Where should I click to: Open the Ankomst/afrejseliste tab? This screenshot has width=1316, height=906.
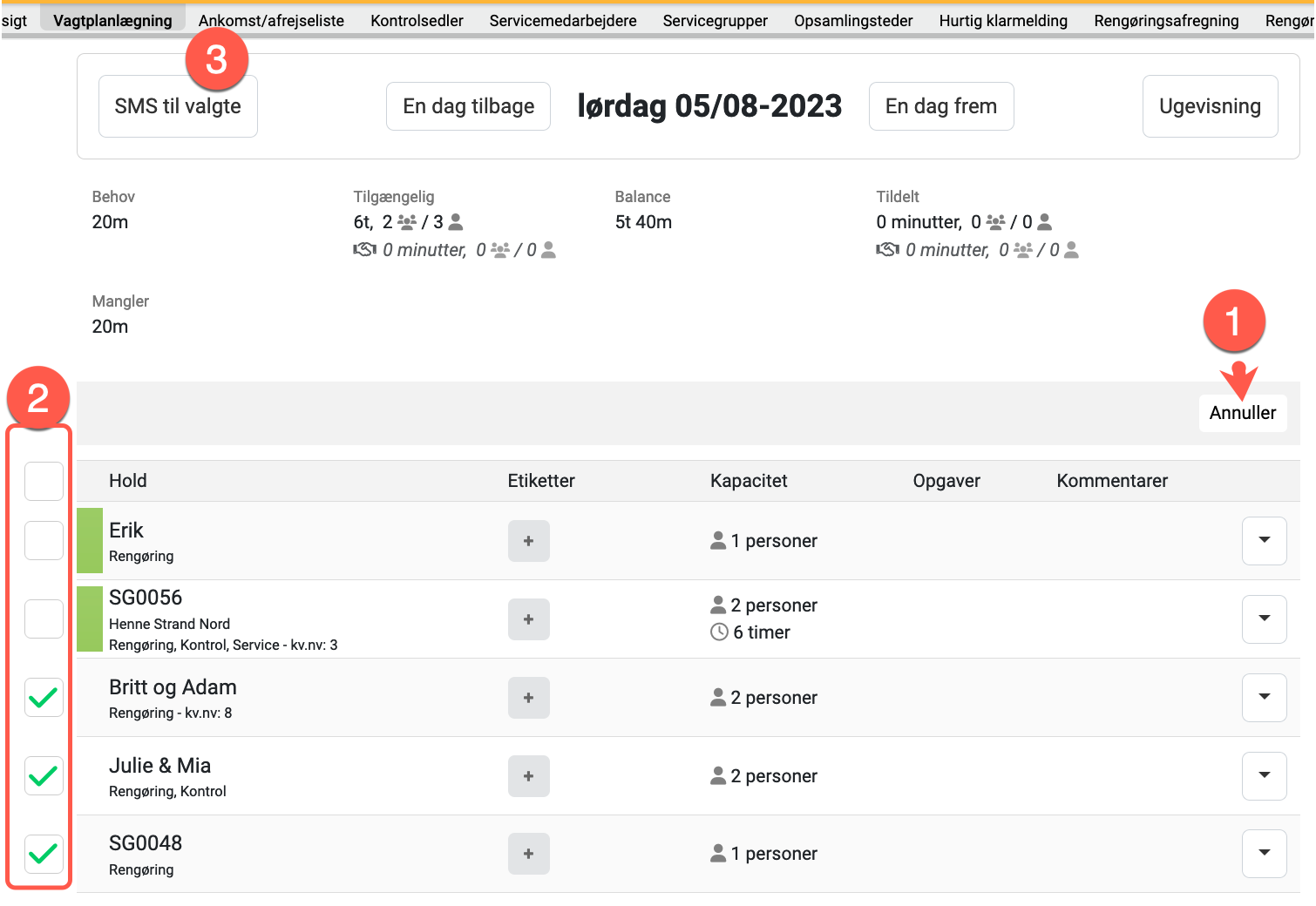(271, 20)
